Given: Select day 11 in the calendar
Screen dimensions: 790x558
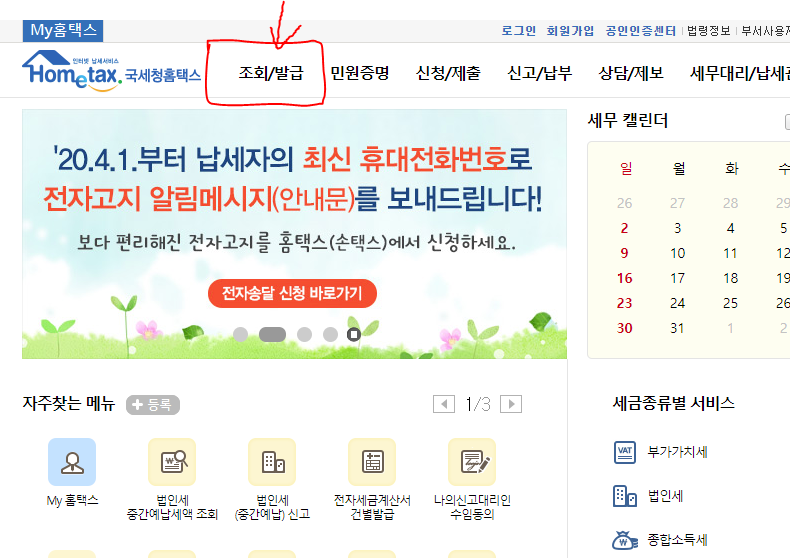Looking at the screenshot, I should [731, 253].
